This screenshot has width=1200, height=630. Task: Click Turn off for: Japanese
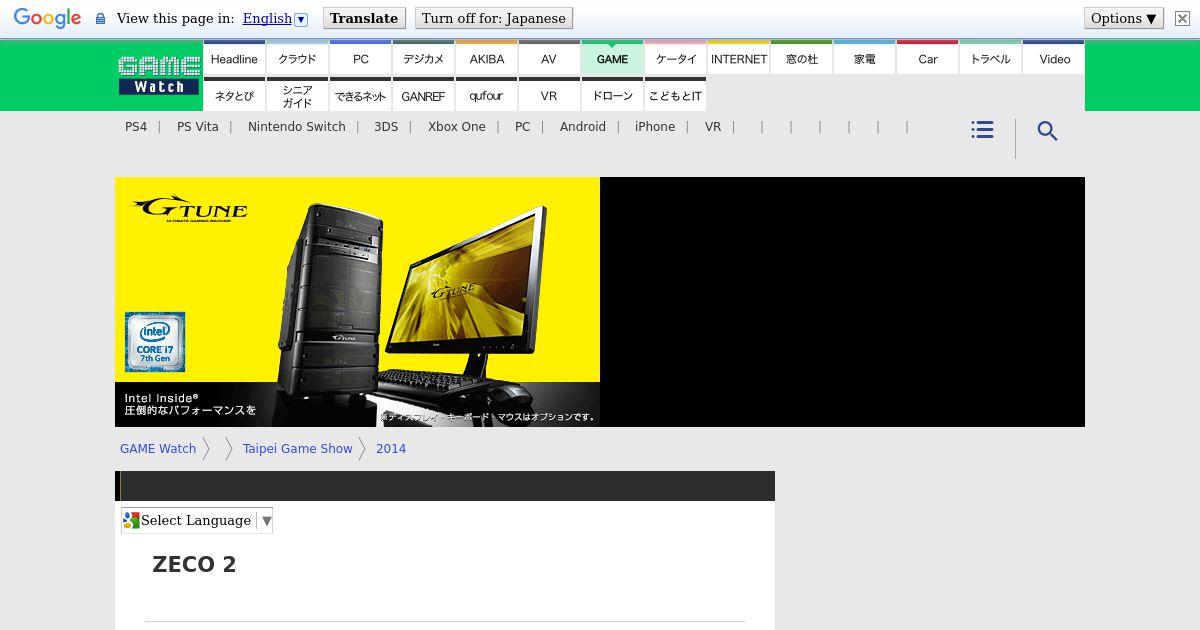[493, 18]
